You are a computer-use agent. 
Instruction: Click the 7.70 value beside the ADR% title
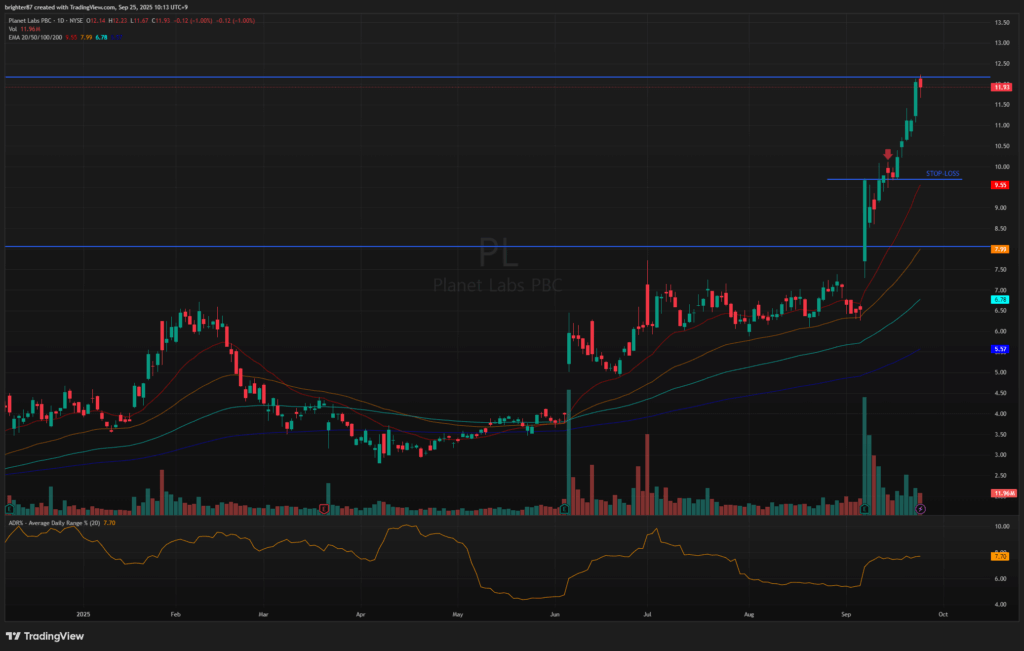tap(110, 523)
